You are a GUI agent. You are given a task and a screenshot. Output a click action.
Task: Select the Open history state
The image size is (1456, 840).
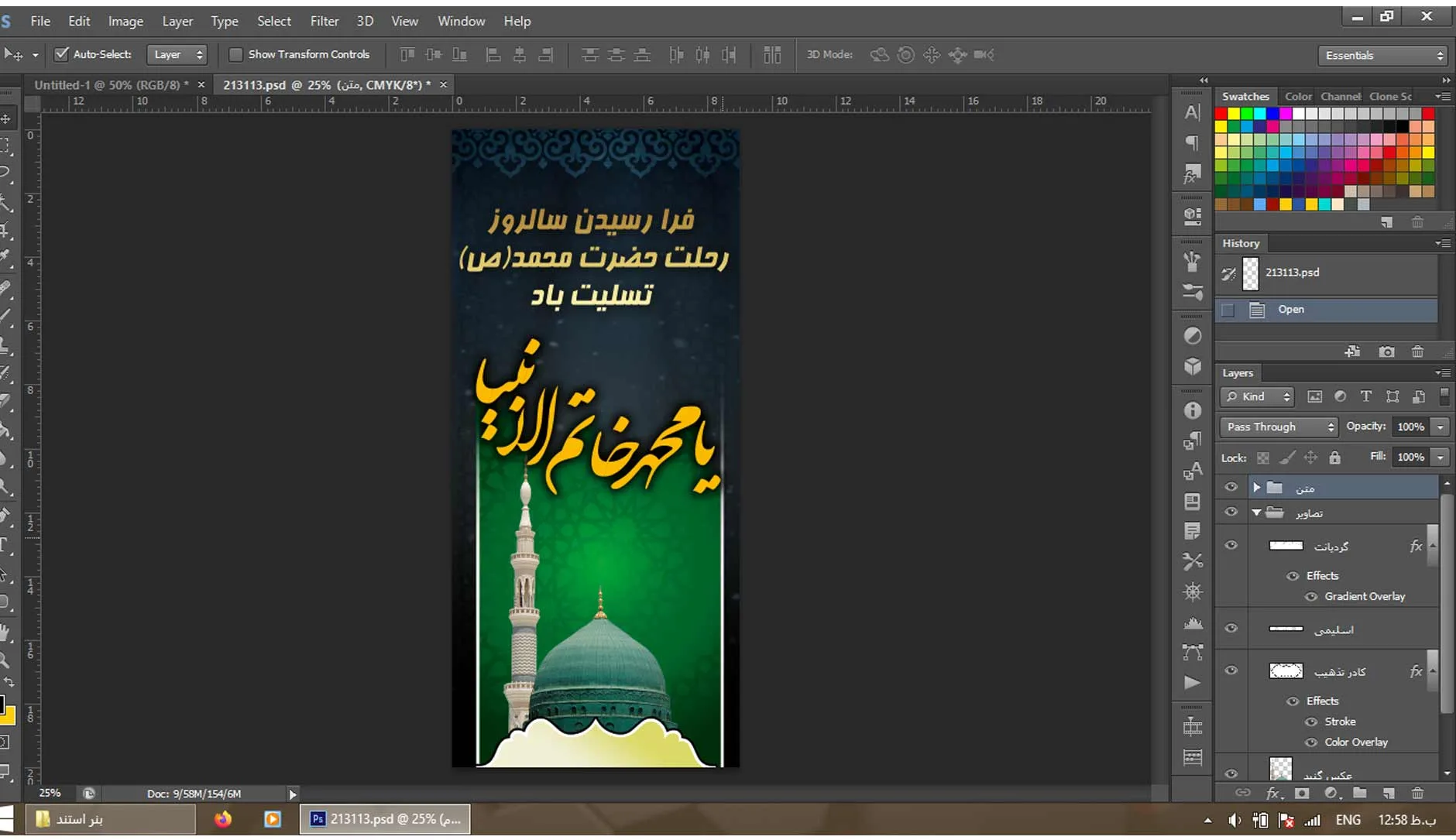tap(1326, 310)
